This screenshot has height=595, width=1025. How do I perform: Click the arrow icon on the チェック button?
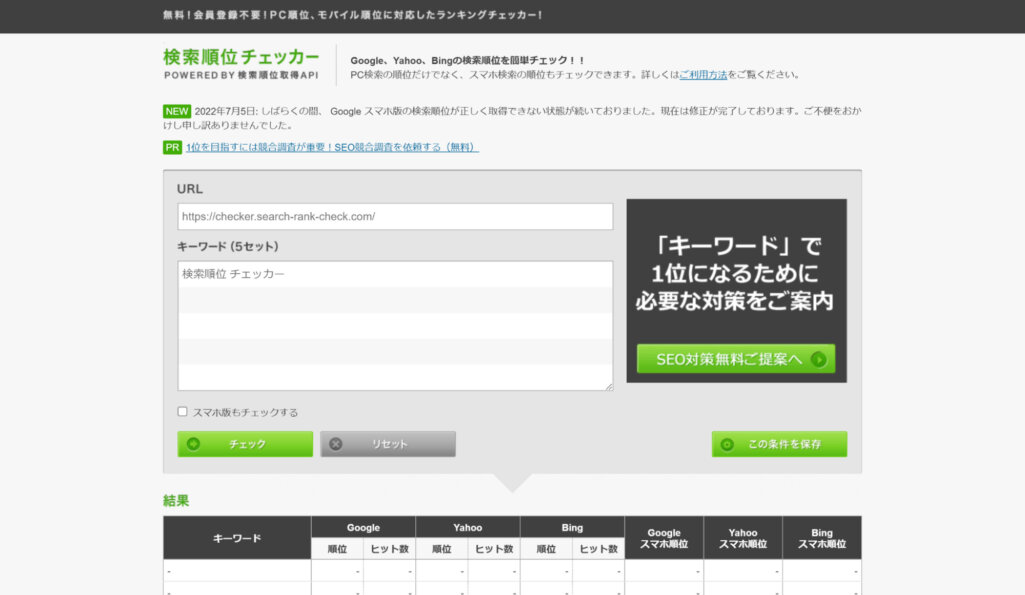[x=193, y=444]
